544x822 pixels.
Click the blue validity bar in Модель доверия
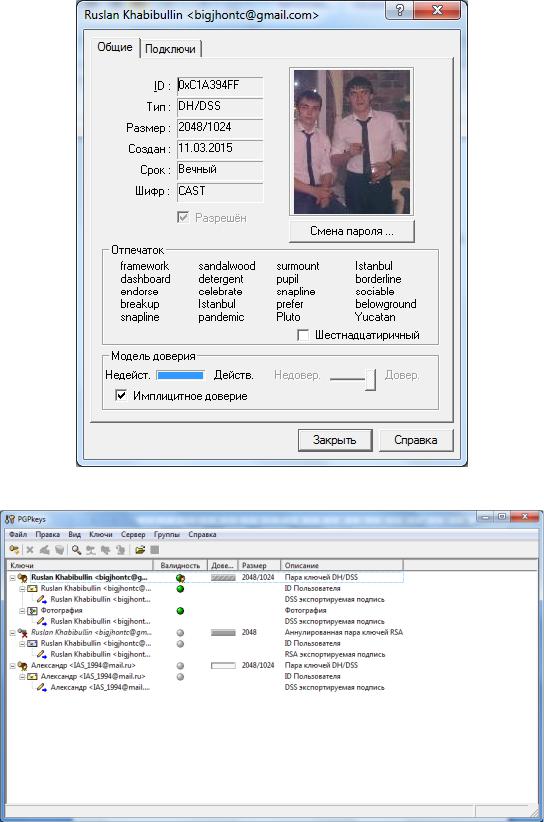(180, 375)
